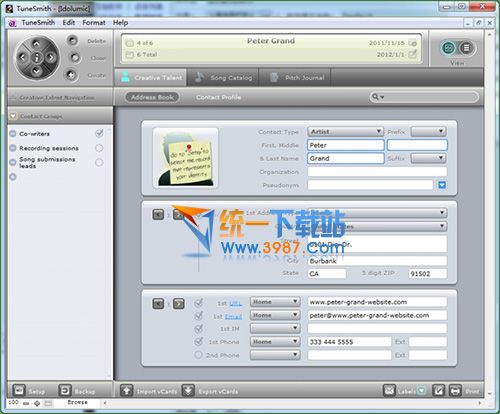Open info button in navigation wheel center
The width and height of the screenshot is (500, 414).
coord(37,57)
